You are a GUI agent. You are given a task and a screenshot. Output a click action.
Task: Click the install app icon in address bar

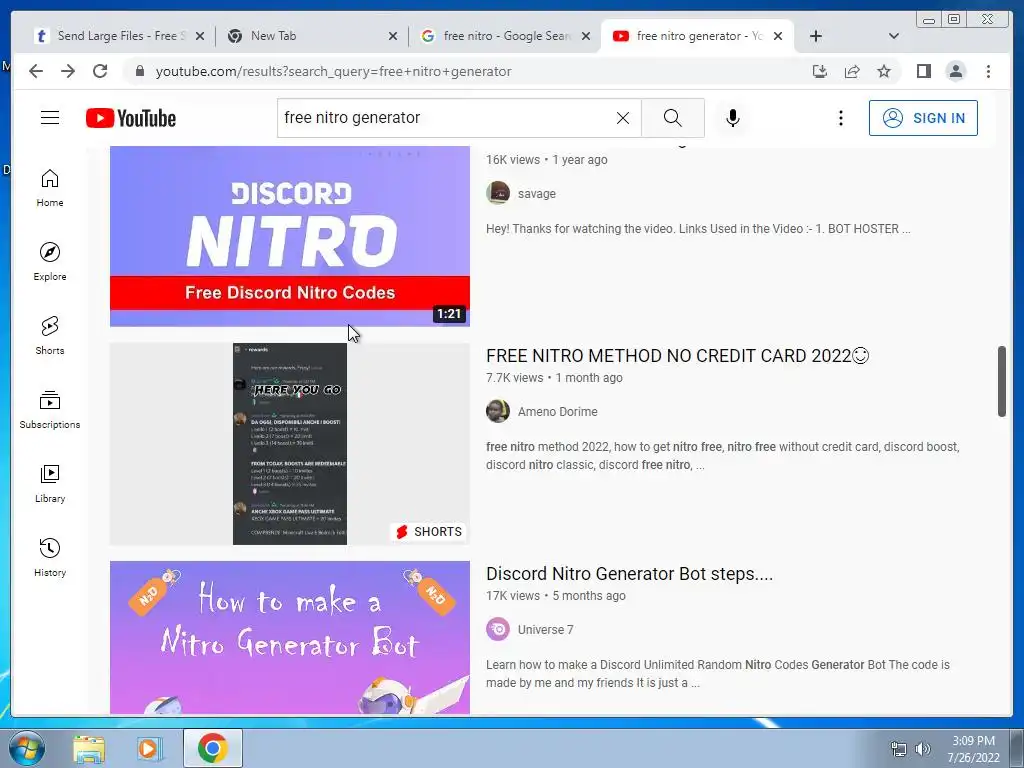820,71
